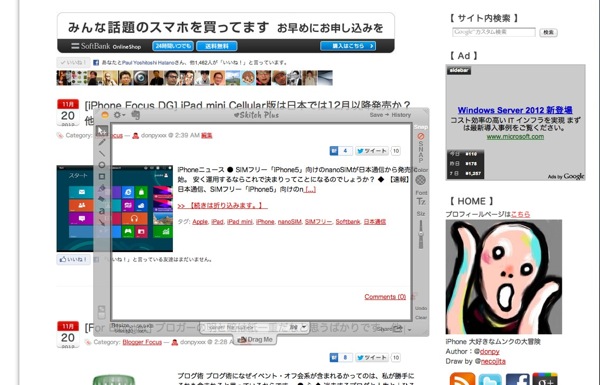The width and height of the screenshot is (600, 385).
Task: Click the red no-snap icon under Snap
Action: (x=421, y=136)
